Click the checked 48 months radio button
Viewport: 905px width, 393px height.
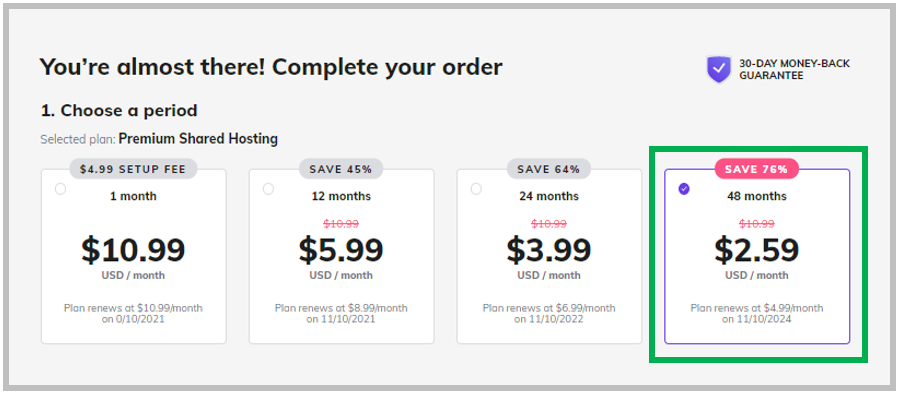[x=684, y=189]
